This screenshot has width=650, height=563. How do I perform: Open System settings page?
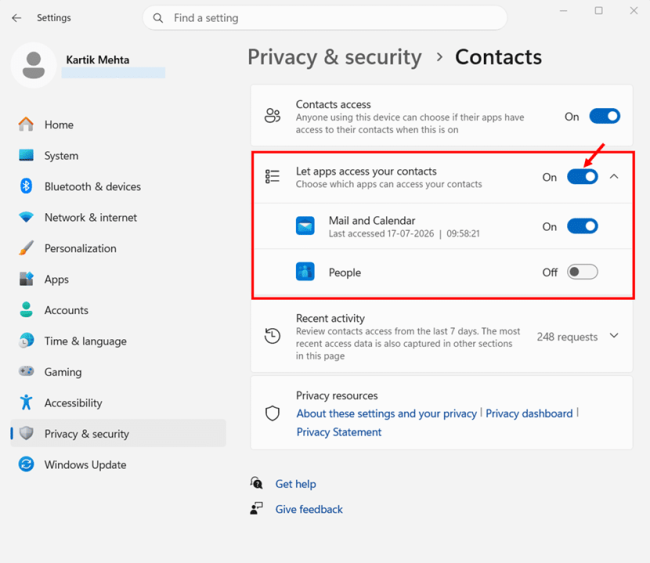(x=118, y=155)
